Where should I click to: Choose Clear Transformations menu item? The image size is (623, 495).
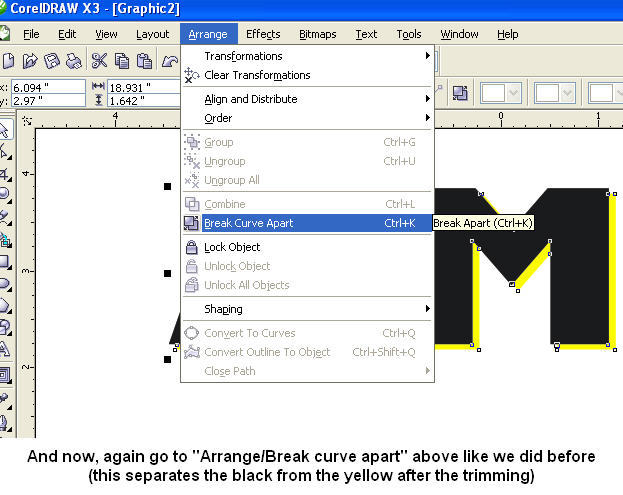click(307, 75)
